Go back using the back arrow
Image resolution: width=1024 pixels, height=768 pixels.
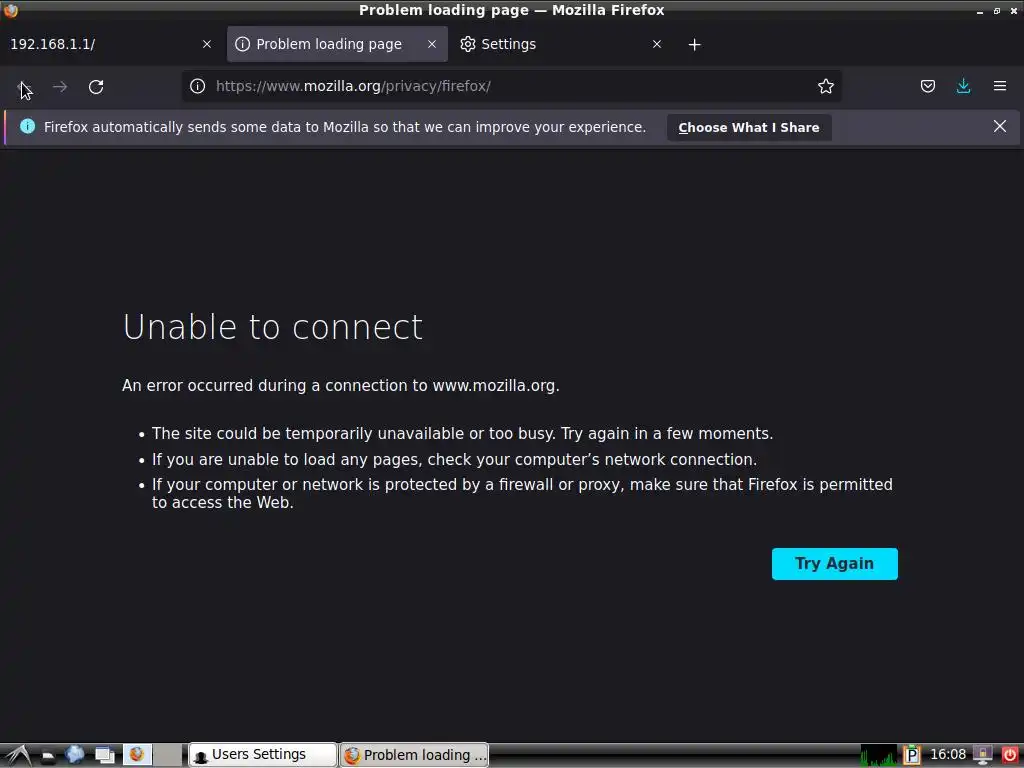[x=24, y=86]
